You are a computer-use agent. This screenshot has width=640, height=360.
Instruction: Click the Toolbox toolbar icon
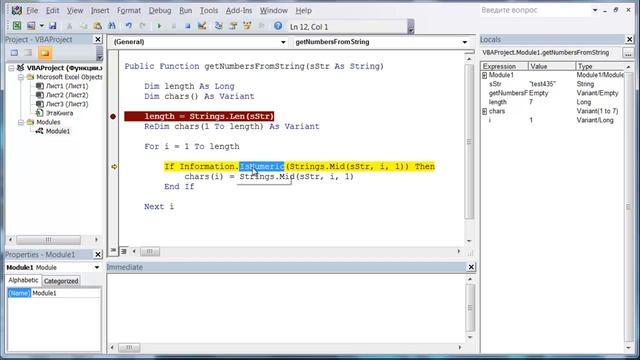coord(261,26)
